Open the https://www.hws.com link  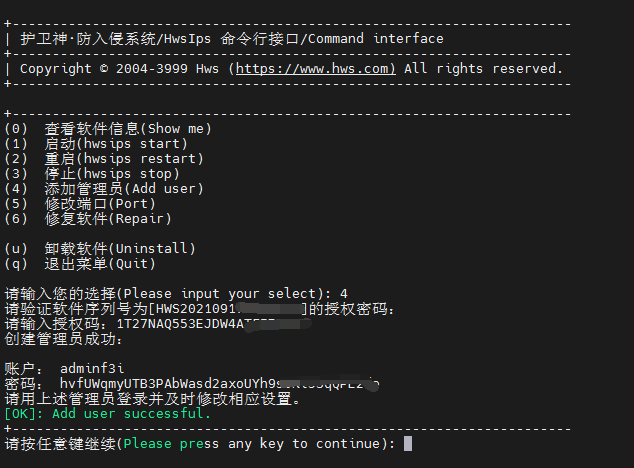tap(315, 69)
